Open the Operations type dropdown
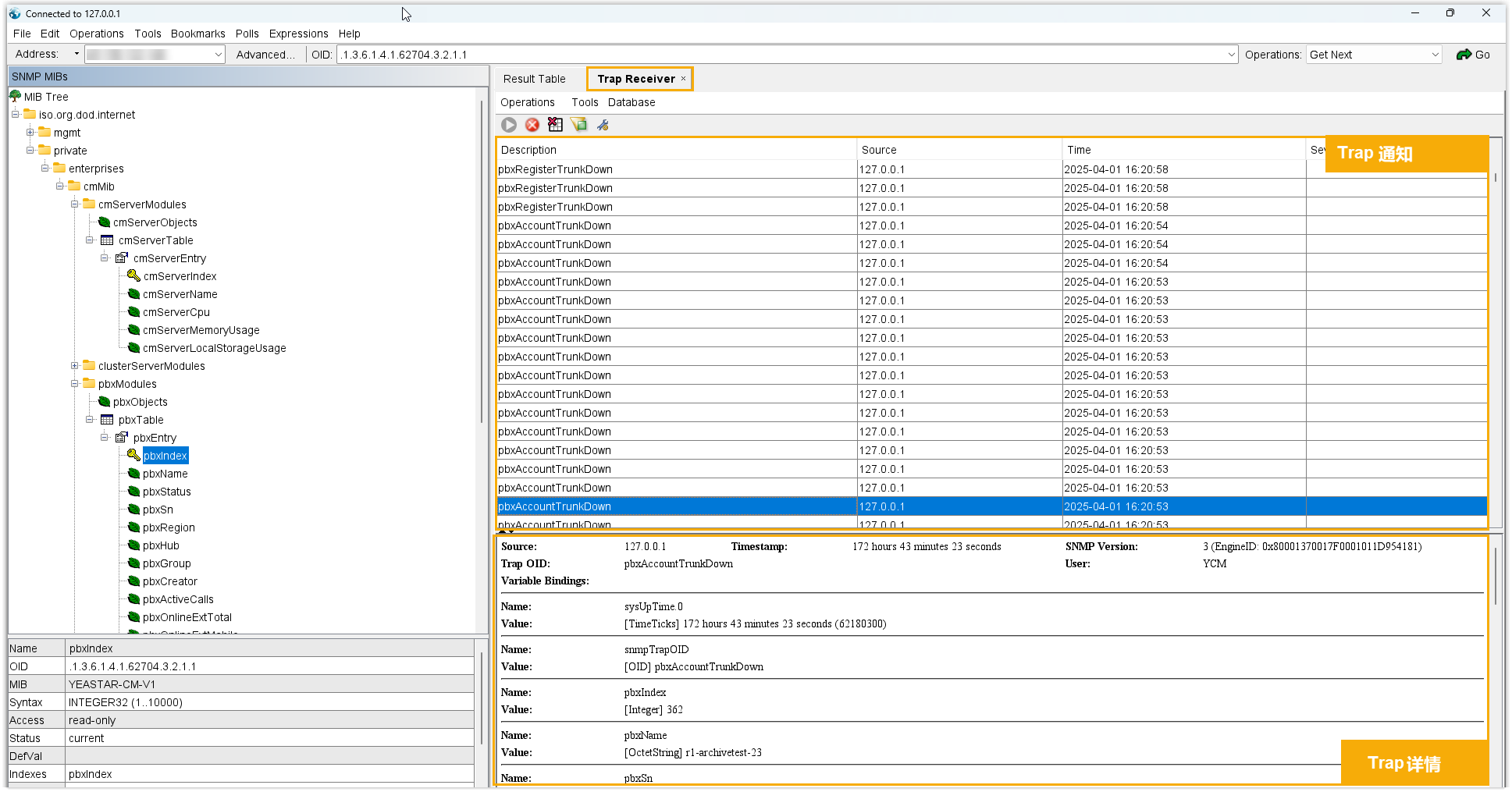Screen dimensions: 1512x792 pos(1435,55)
